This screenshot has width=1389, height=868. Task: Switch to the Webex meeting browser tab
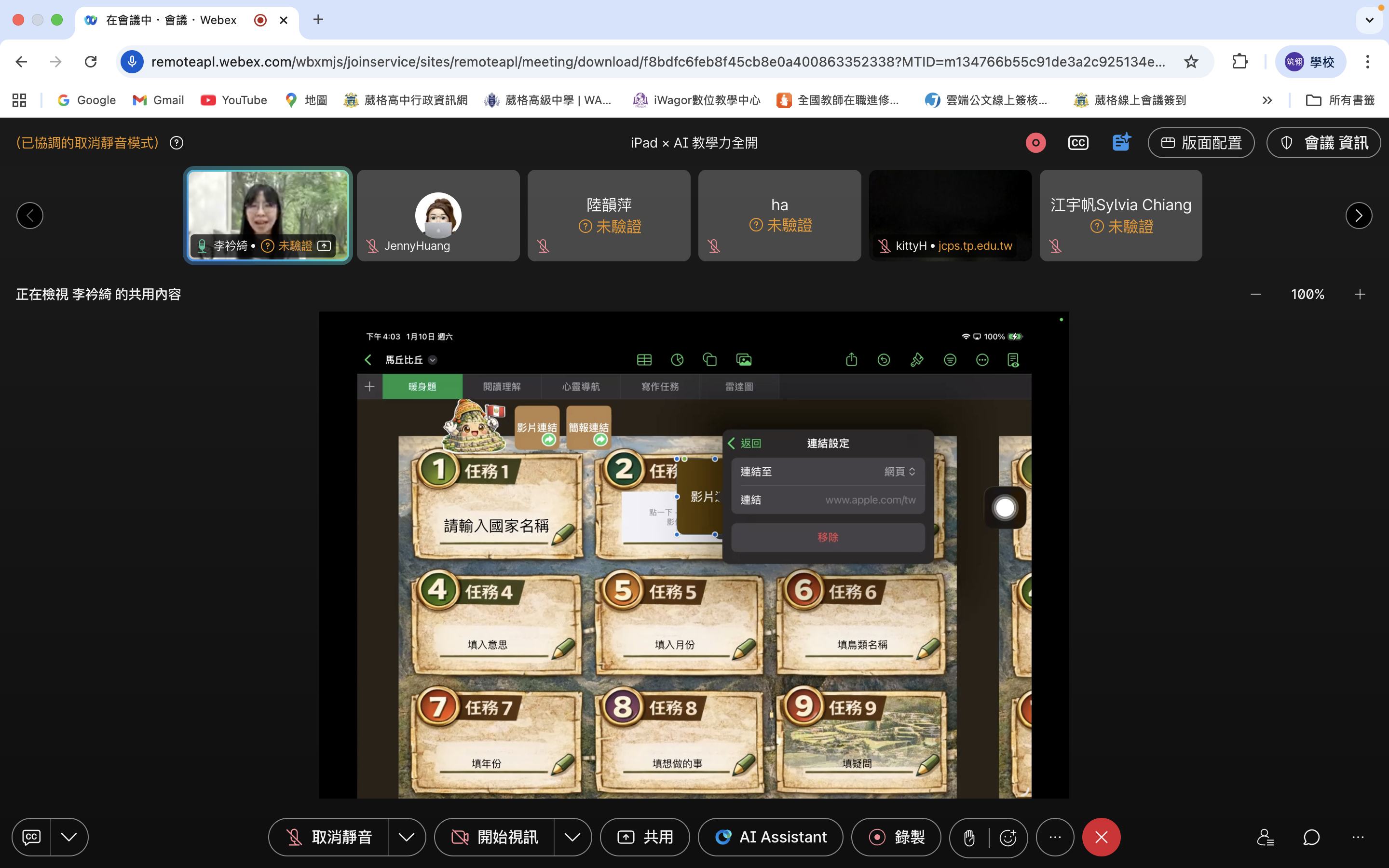[x=172, y=20]
